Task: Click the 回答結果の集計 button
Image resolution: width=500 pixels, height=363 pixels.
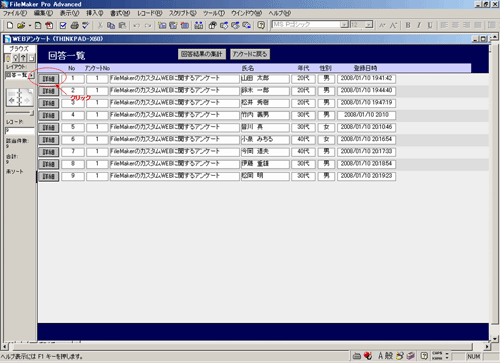Action: pos(202,54)
